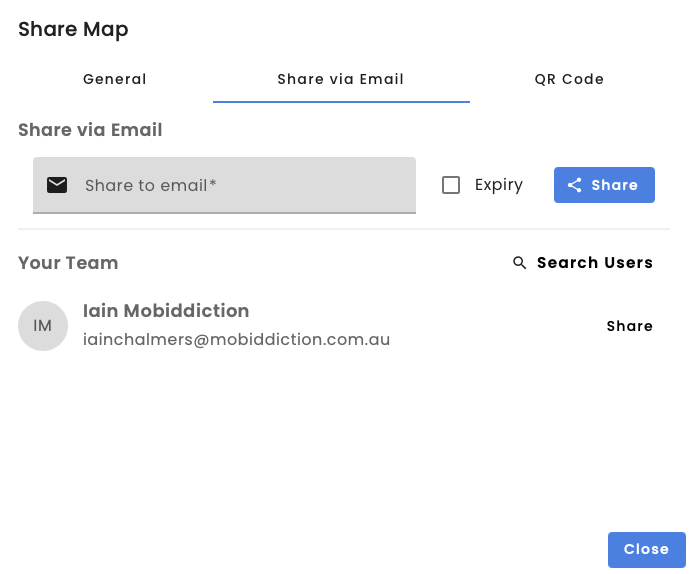Open the QR Code tab
Viewport: 692px width, 574px height.
pos(569,79)
